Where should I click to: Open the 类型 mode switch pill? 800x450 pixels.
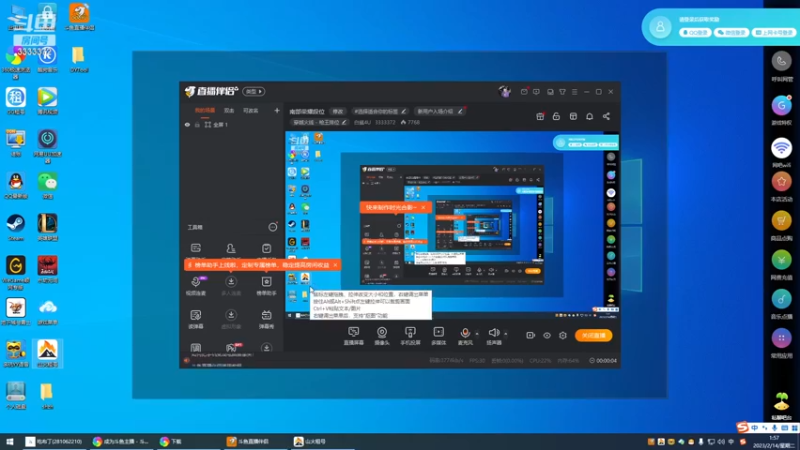coord(254,91)
